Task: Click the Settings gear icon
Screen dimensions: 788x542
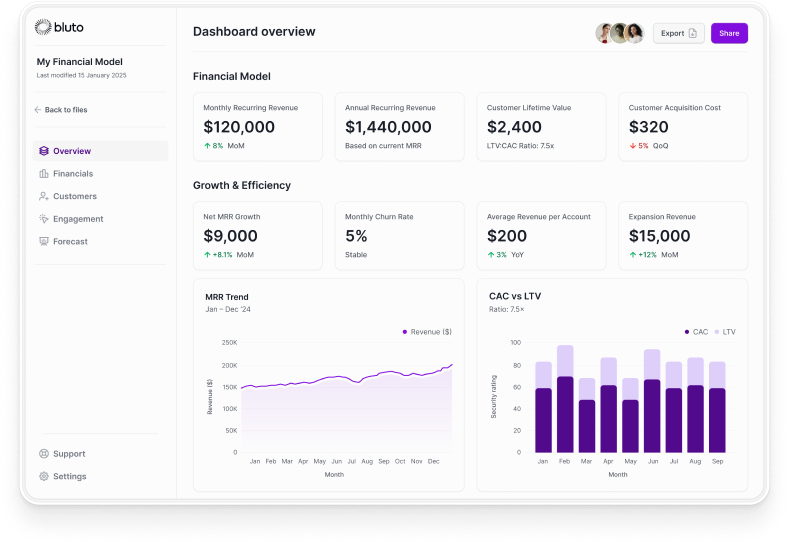Action: [x=43, y=476]
